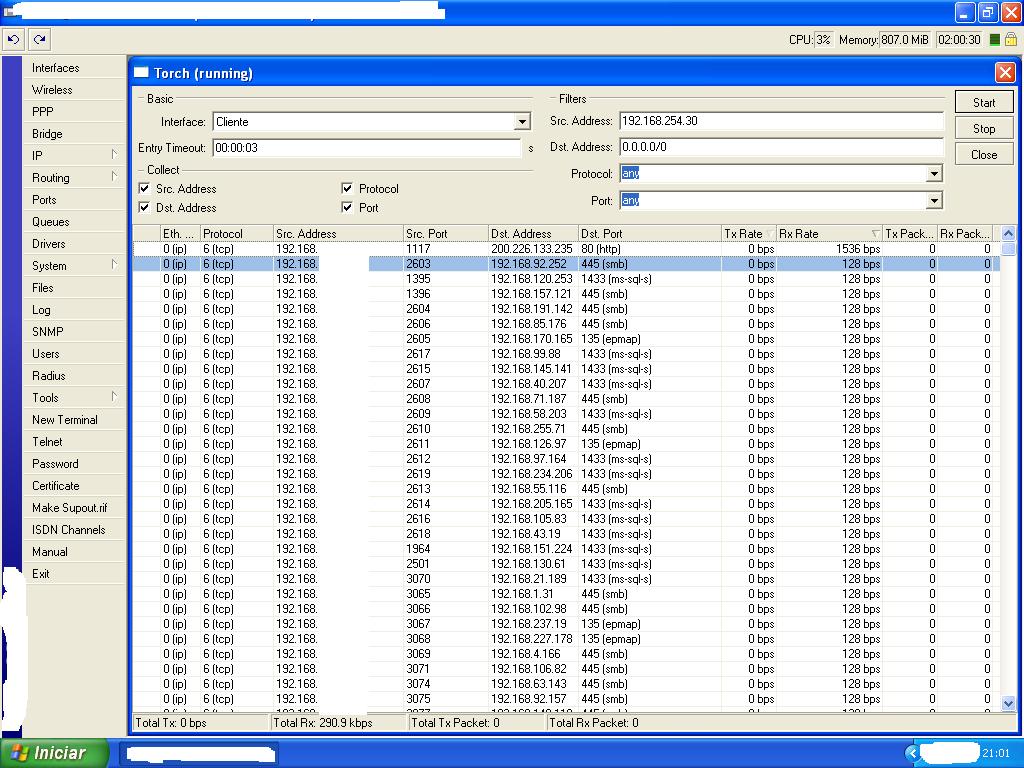Select row with destination 200.226.133.235

(566, 249)
